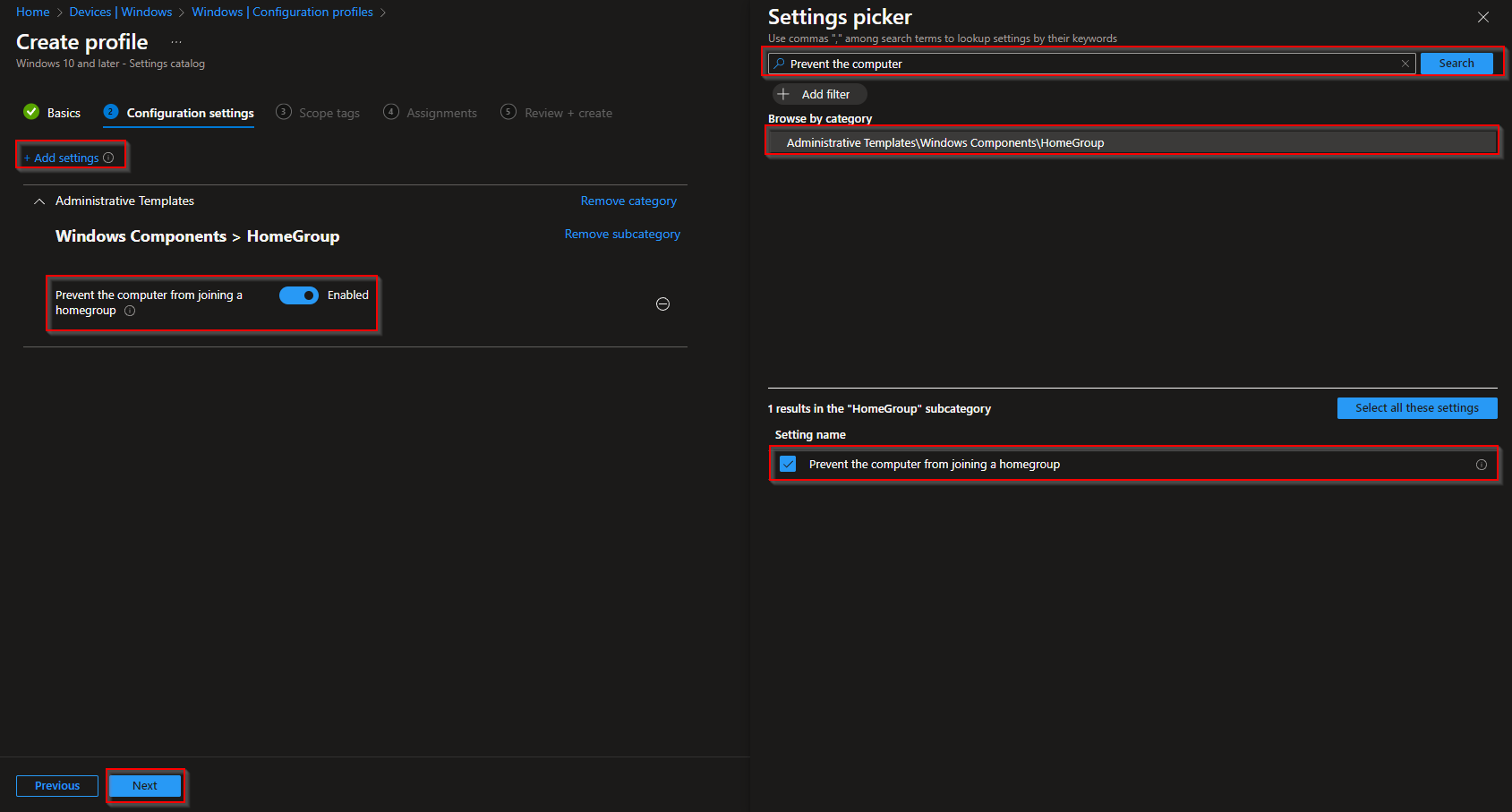
Task: Click into the settings search input field
Action: click(1092, 64)
